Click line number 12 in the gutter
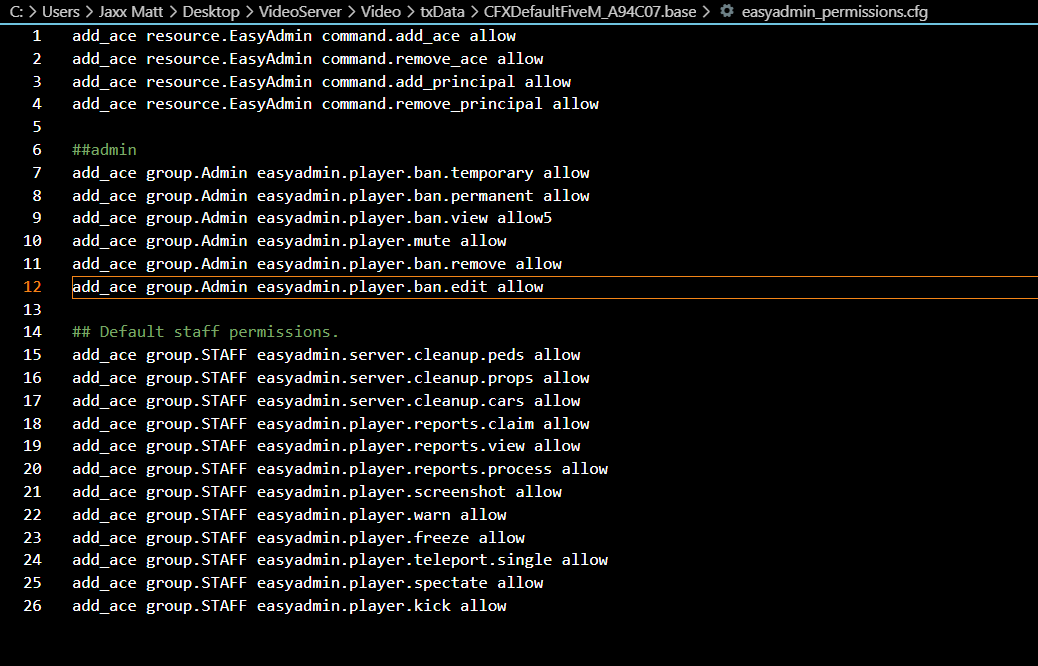Viewport: 1038px width, 666px height. [x=32, y=287]
